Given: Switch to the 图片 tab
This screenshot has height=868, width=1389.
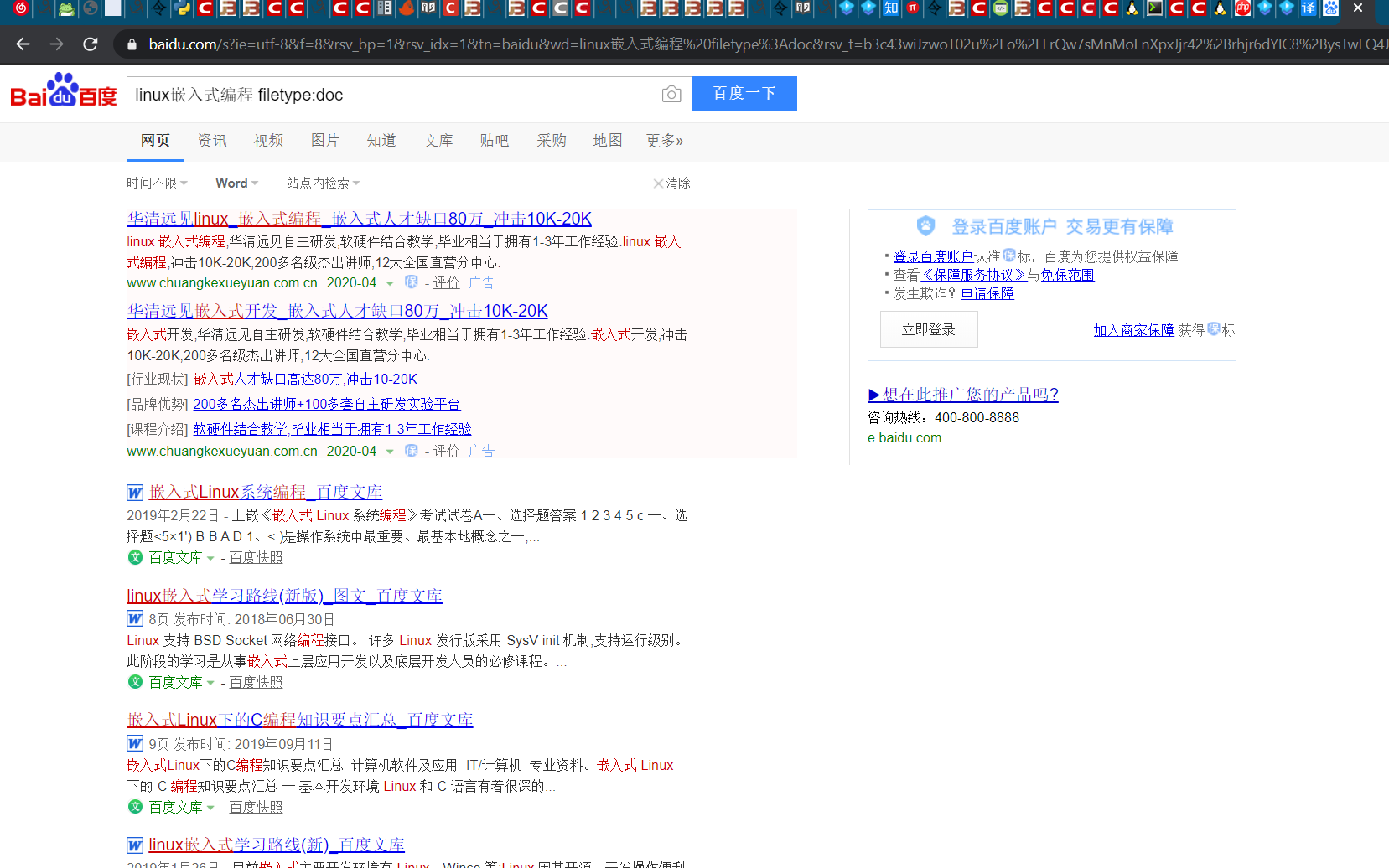Looking at the screenshot, I should [325, 141].
